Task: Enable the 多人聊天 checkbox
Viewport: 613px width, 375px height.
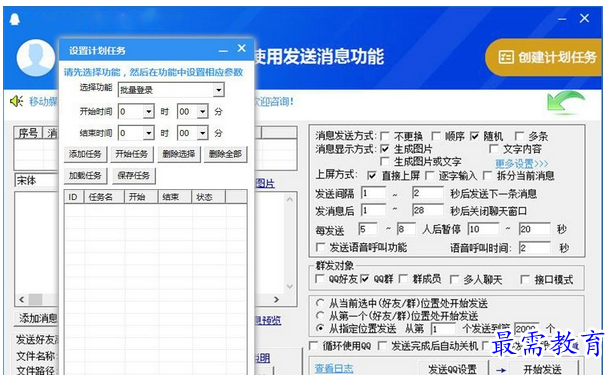Action: click(454, 280)
